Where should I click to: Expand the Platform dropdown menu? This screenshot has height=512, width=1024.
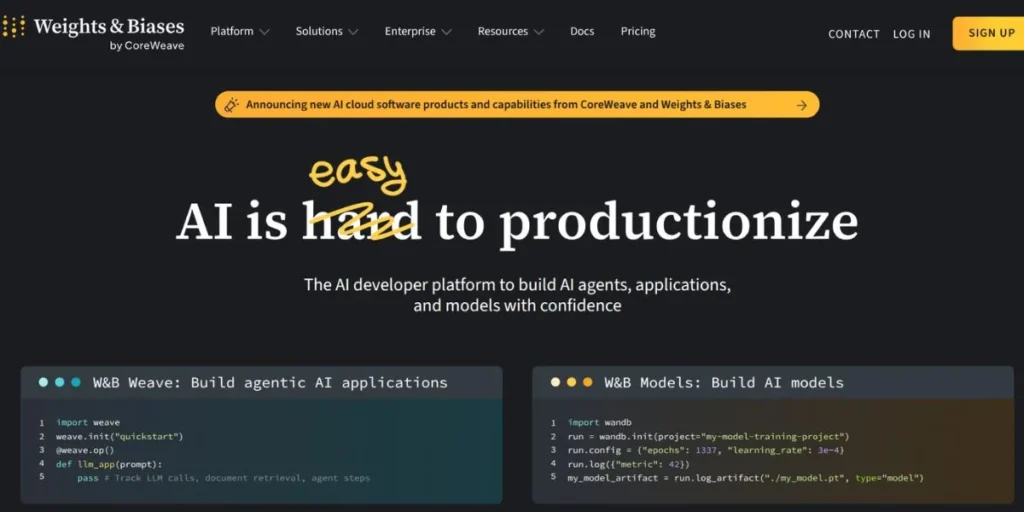[240, 32]
